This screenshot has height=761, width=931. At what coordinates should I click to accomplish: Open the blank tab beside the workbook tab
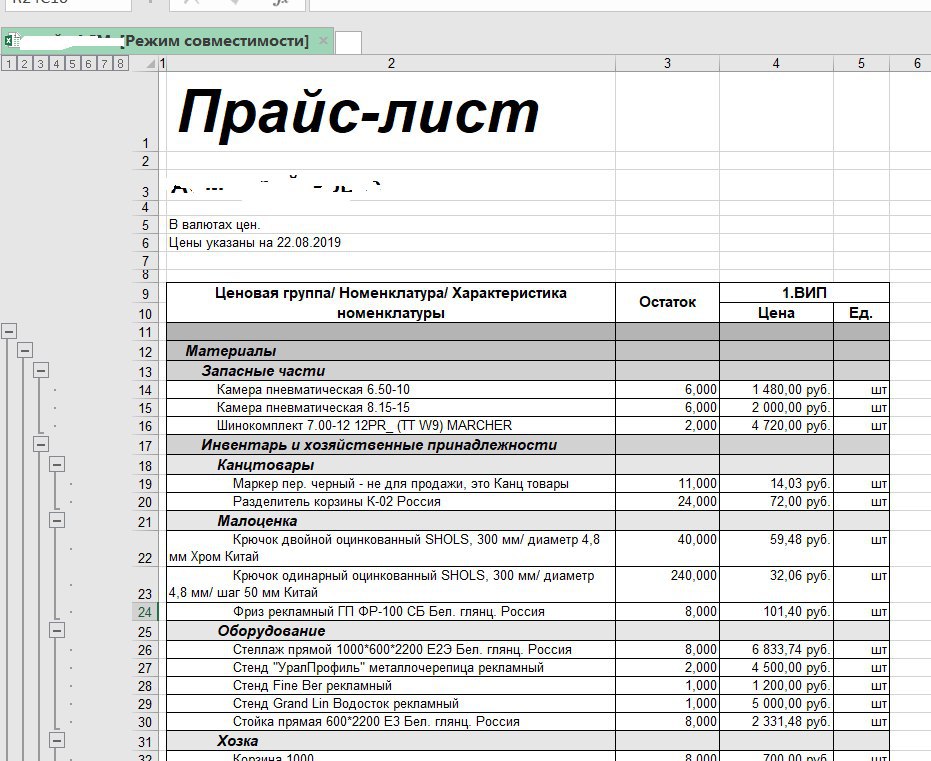(348, 43)
